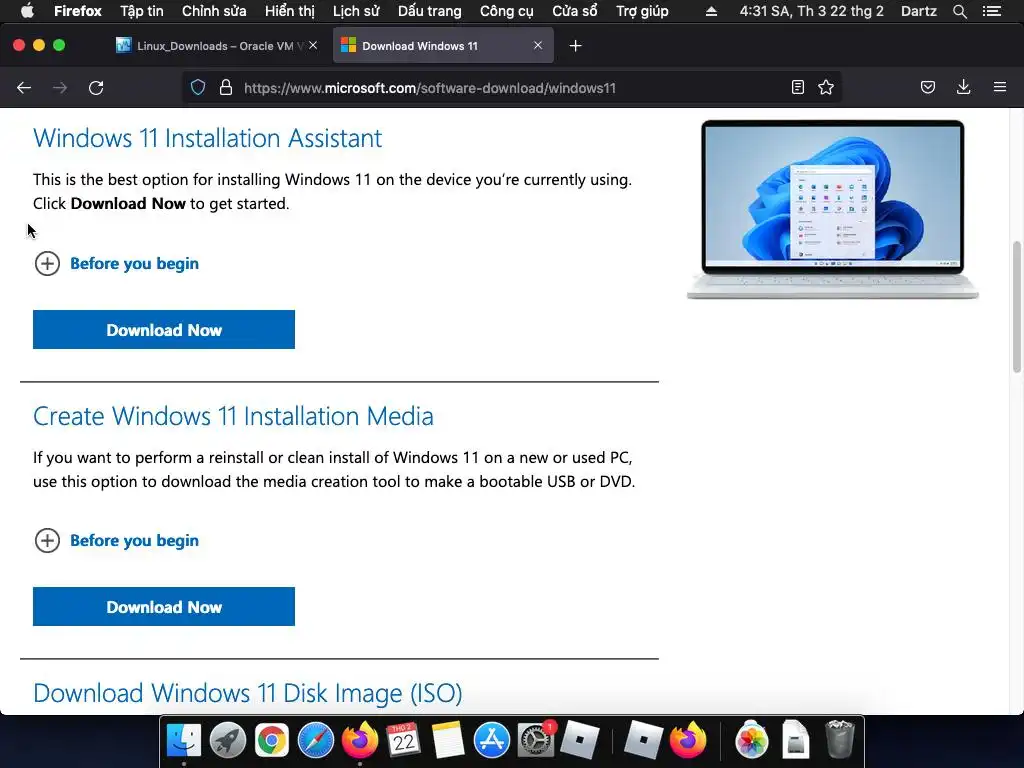The height and width of the screenshot is (768, 1024).
Task: Open Spotlight search in menu bar
Action: (959, 11)
